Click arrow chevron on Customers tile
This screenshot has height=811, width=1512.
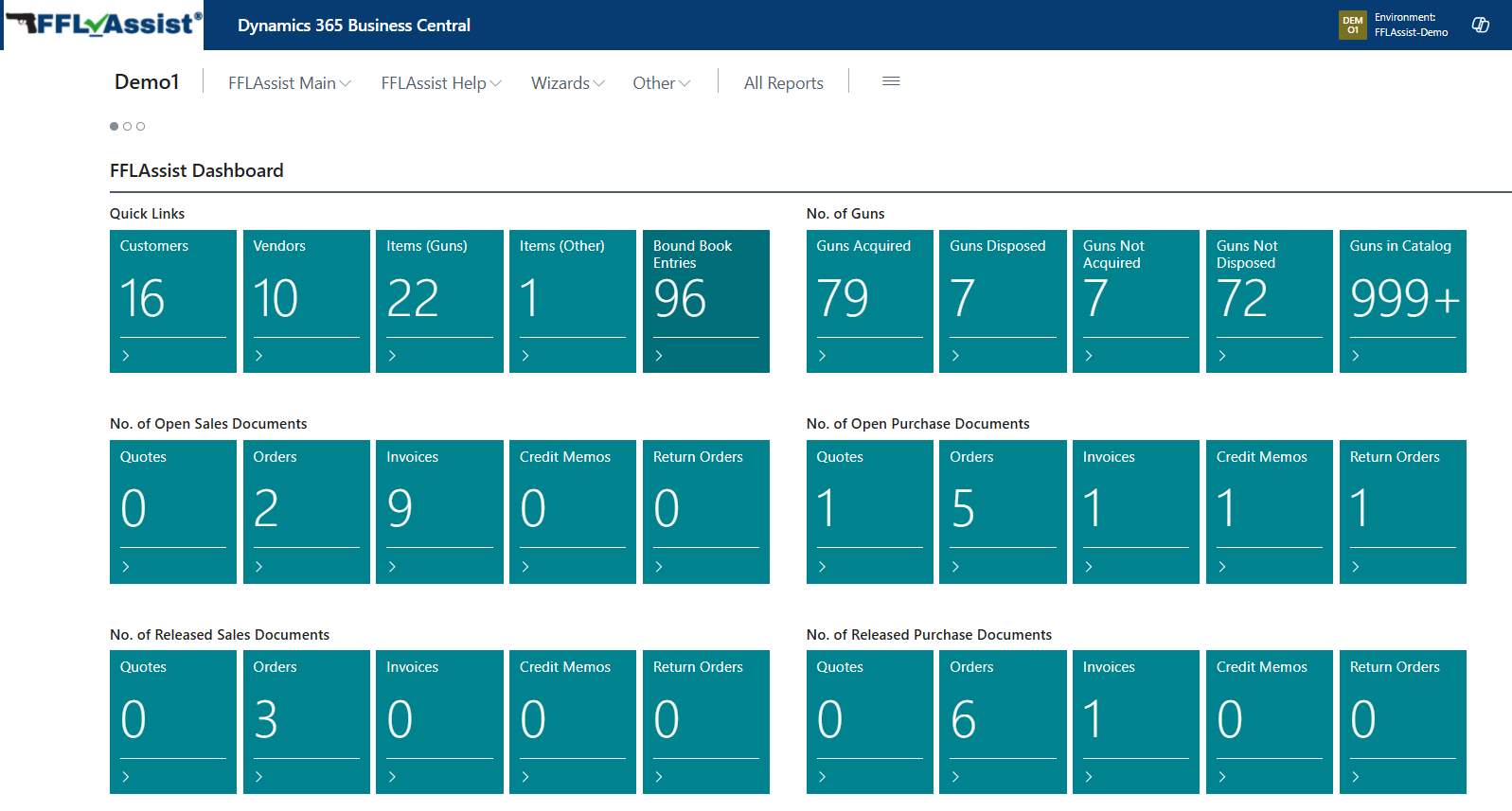[125, 356]
